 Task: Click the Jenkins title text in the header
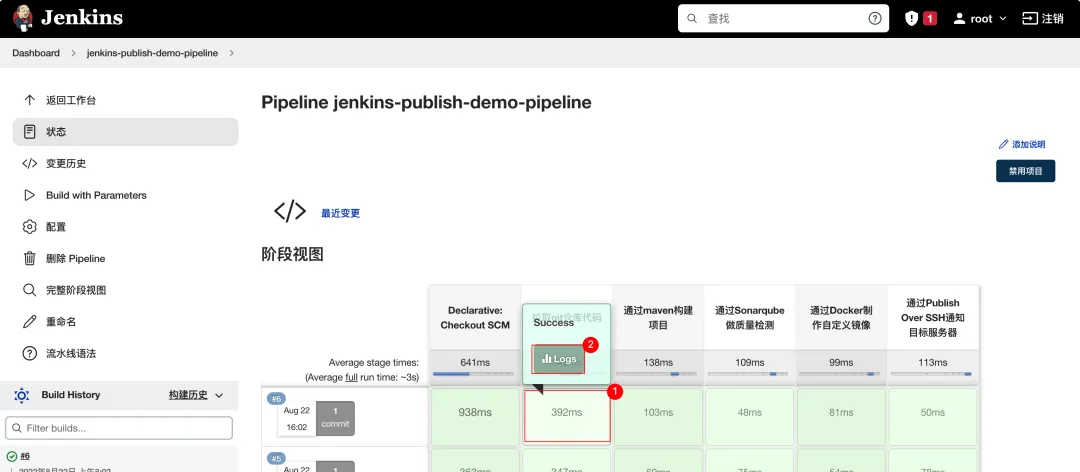pos(81,18)
